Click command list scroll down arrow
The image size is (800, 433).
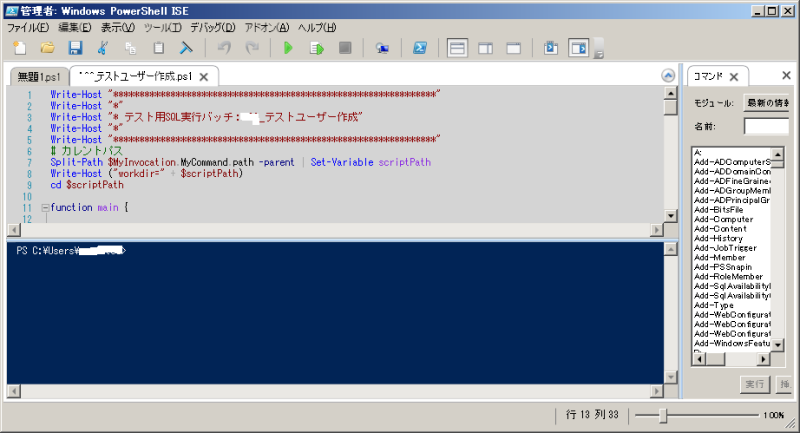778,345
